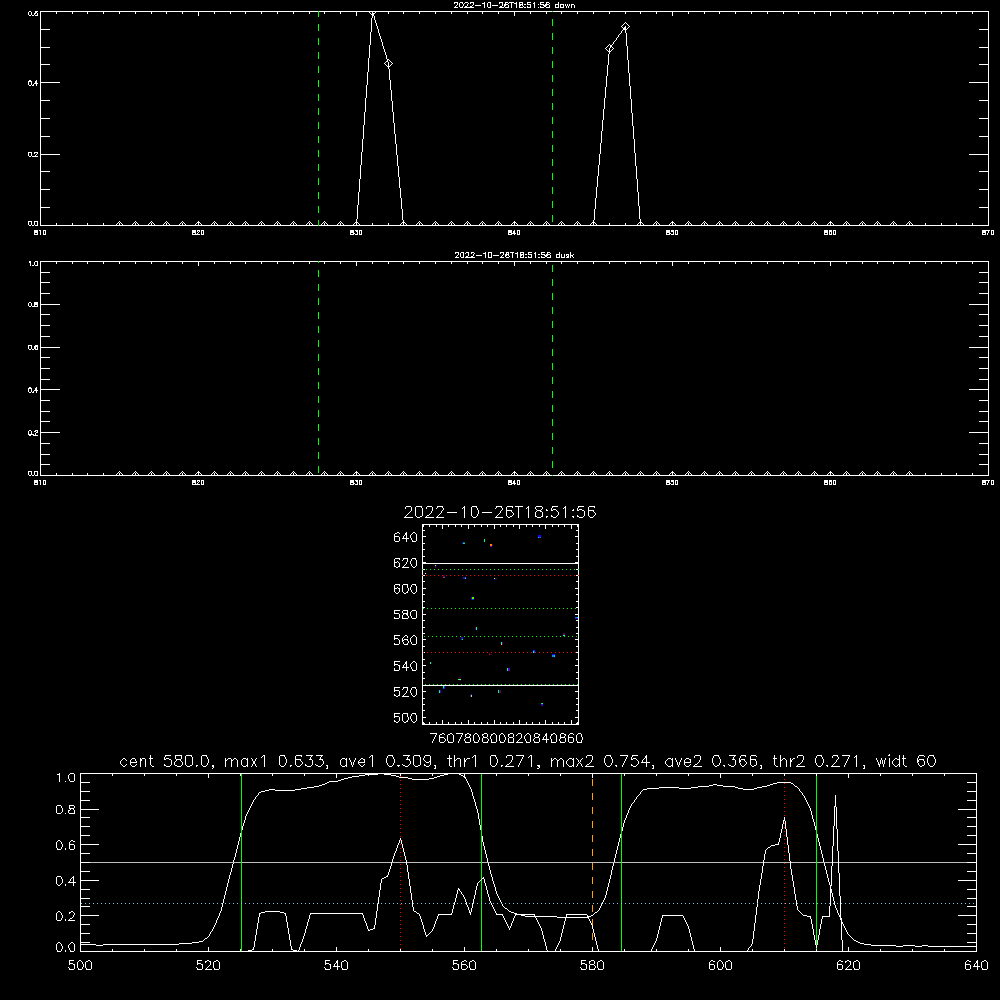The width and height of the screenshot is (1000, 1000).
Task: Click the dawn plot title text
Action: [x=514, y=5]
